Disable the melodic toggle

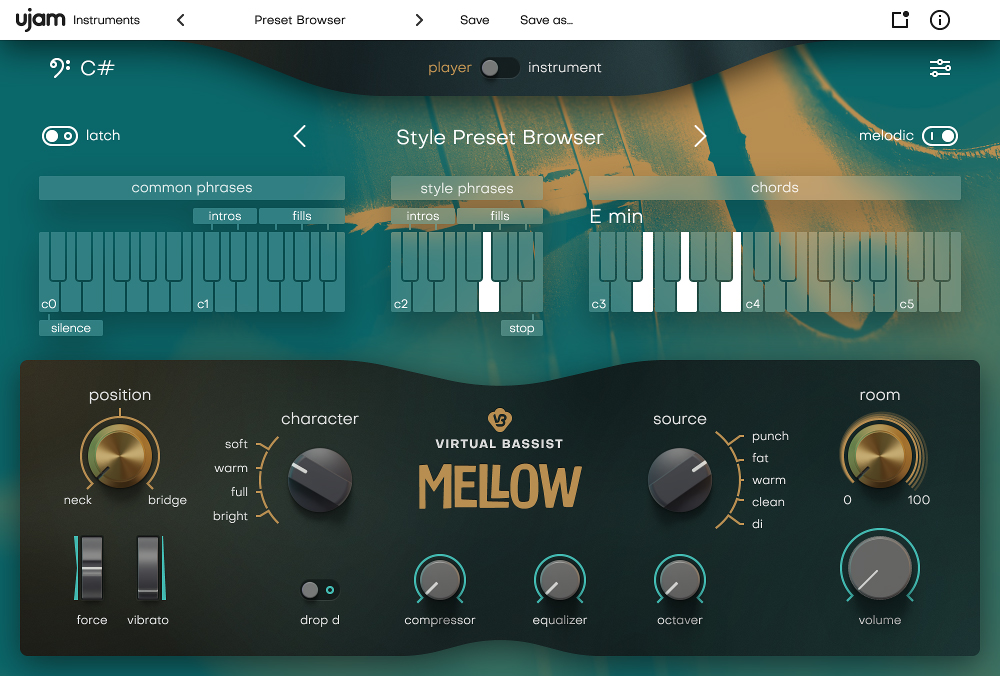click(x=939, y=136)
